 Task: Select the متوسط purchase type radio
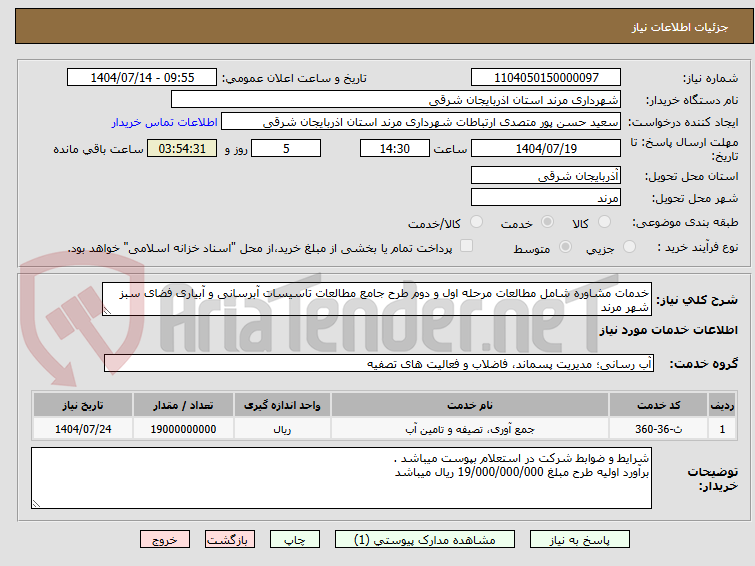pos(565,247)
